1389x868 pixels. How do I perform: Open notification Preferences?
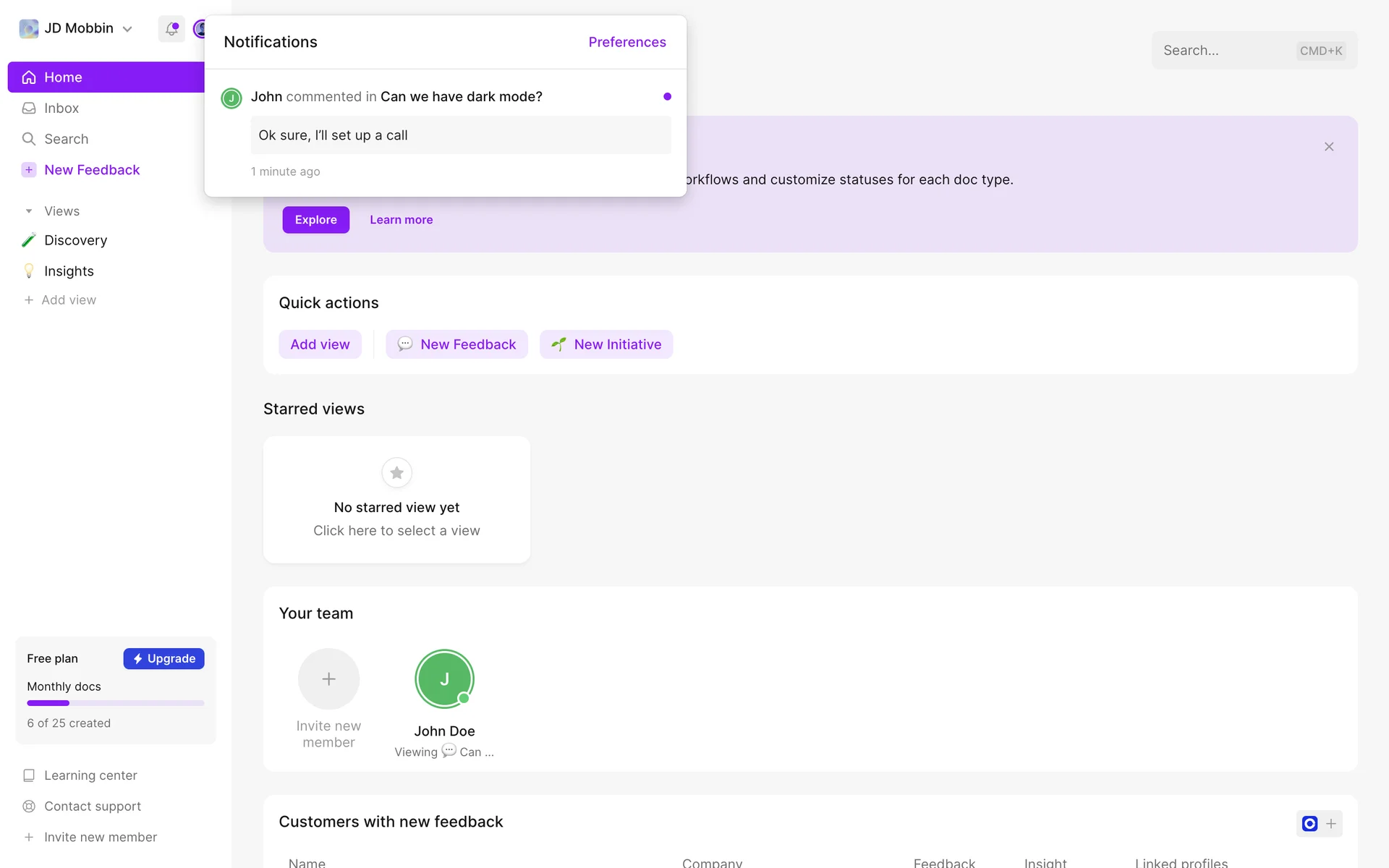point(626,42)
